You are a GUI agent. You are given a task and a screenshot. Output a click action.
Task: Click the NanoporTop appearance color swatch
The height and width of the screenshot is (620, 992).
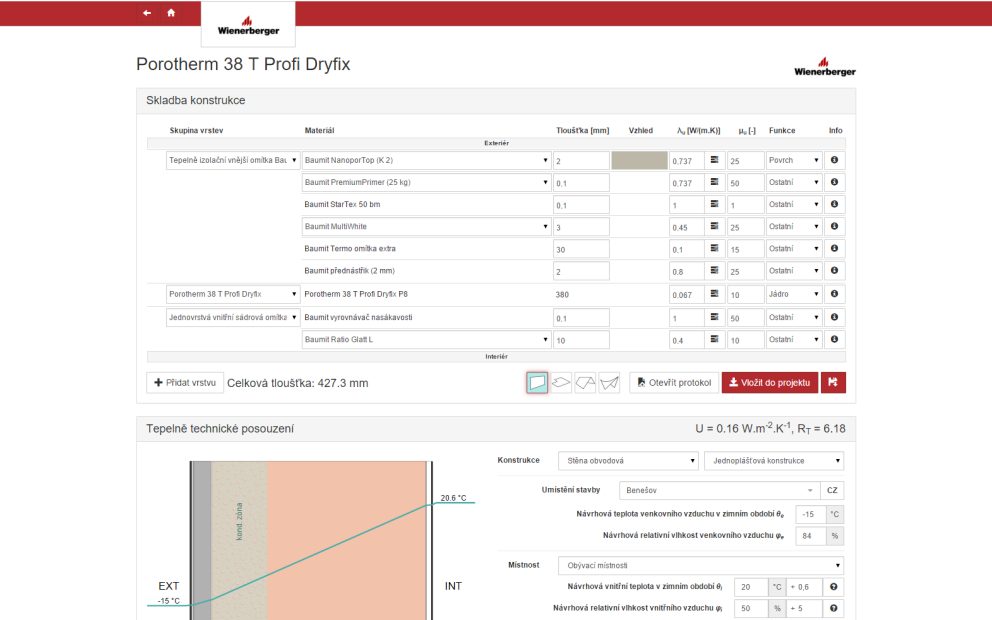click(639, 160)
